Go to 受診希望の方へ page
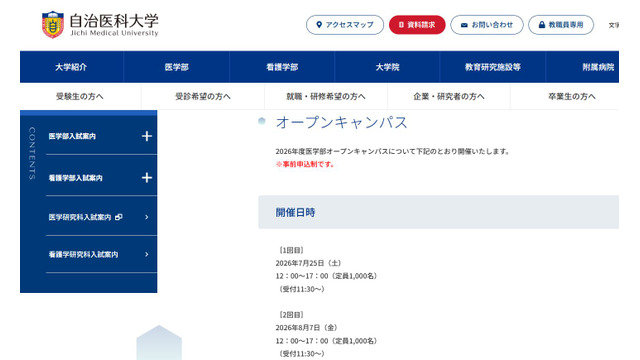 coord(203,96)
